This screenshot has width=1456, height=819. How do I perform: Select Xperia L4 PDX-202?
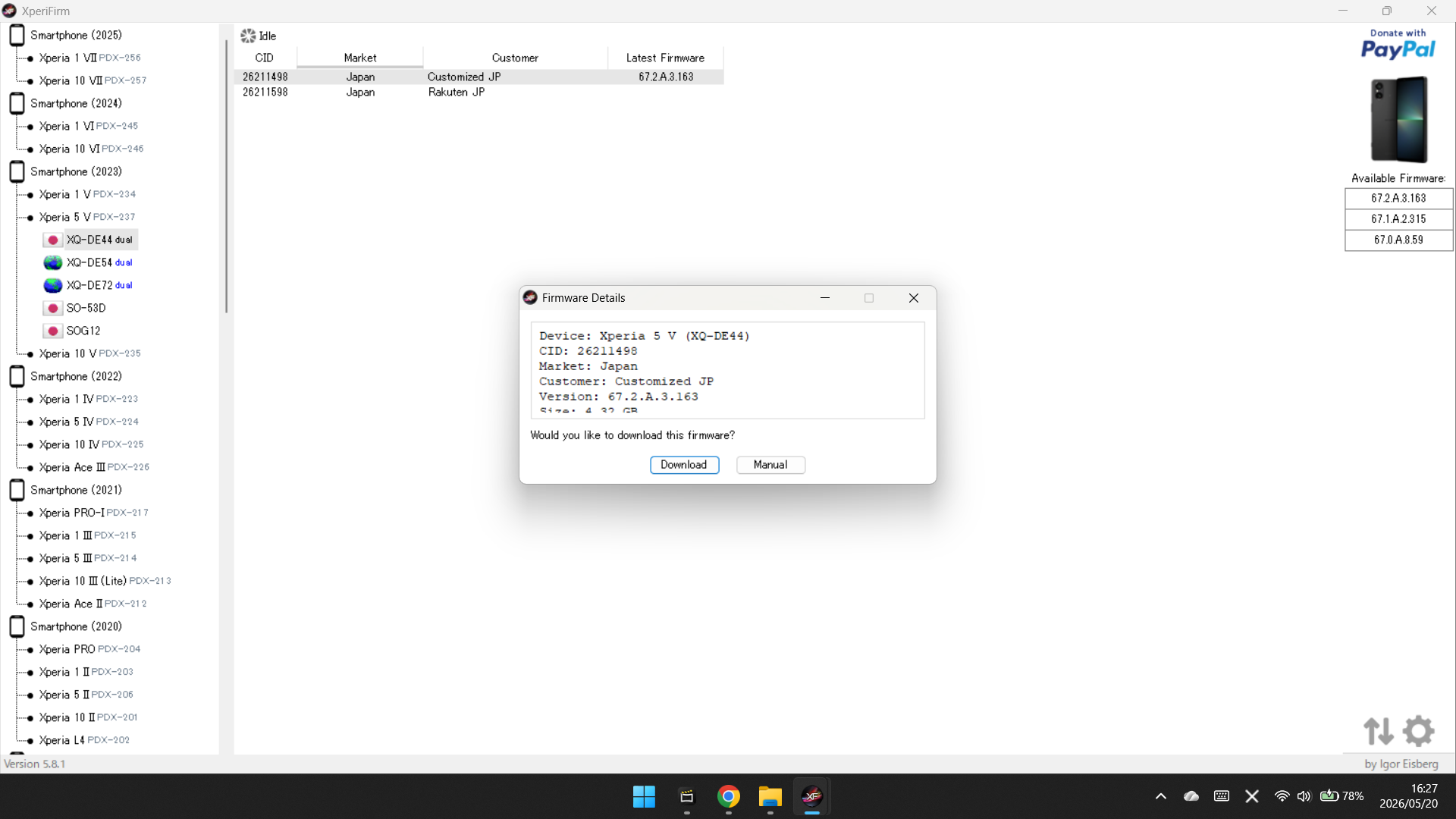[84, 740]
